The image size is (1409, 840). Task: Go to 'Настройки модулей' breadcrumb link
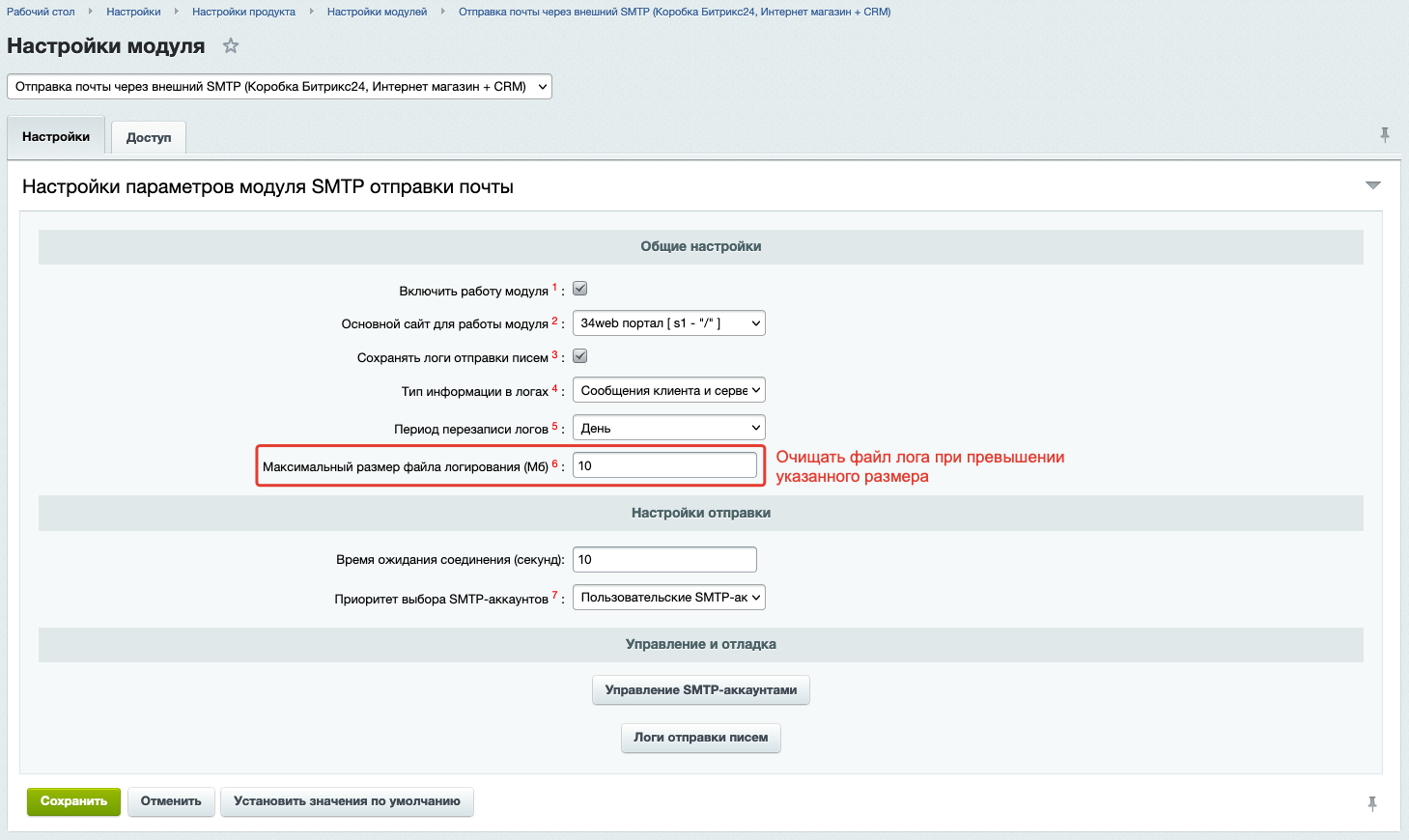tap(377, 12)
